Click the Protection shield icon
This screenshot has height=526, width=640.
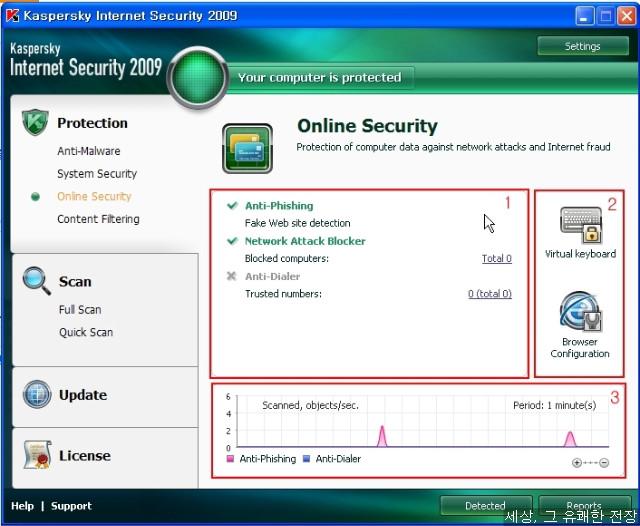pos(35,122)
